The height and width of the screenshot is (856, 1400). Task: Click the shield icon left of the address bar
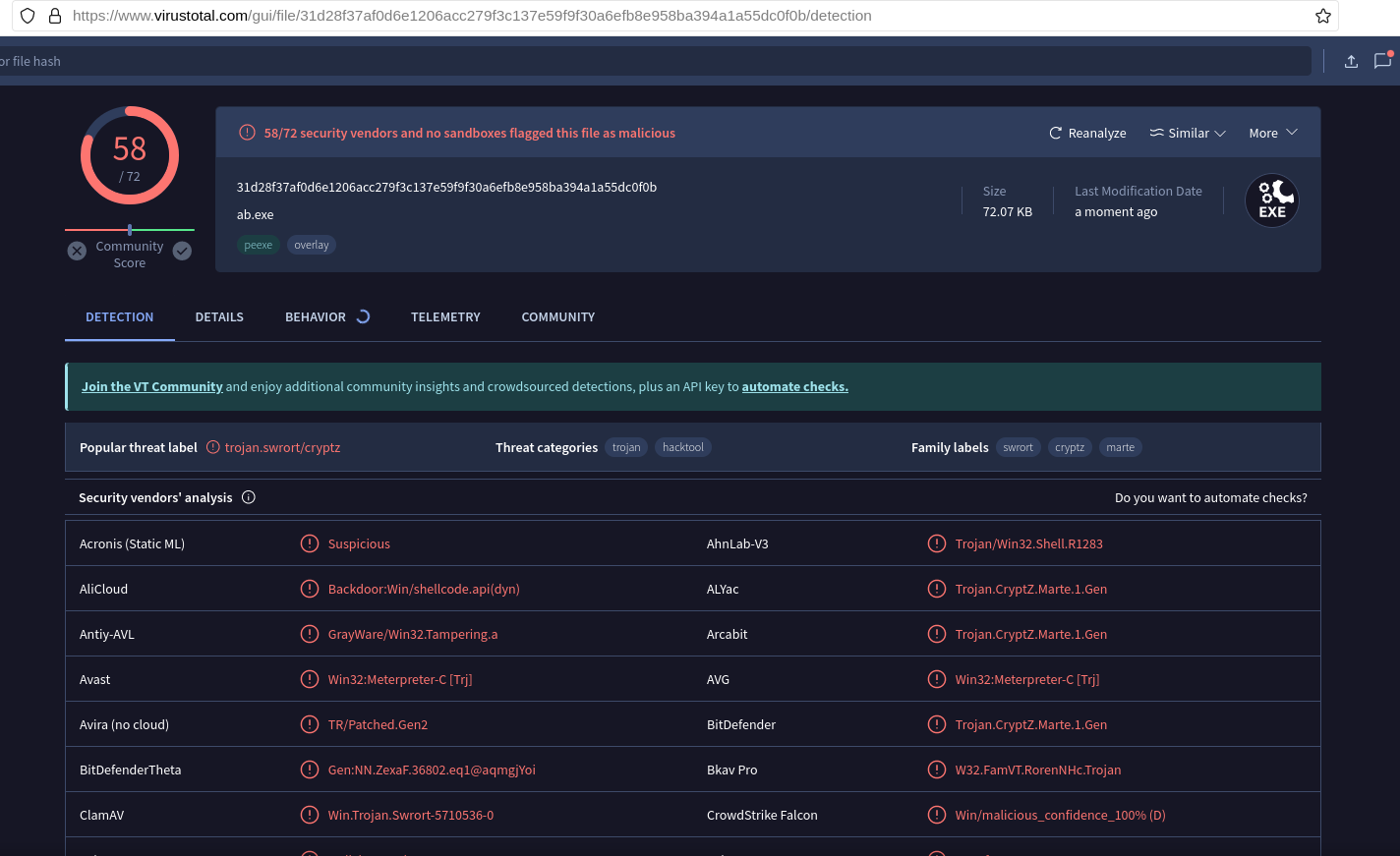pyautogui.click(x=27, y=16)
